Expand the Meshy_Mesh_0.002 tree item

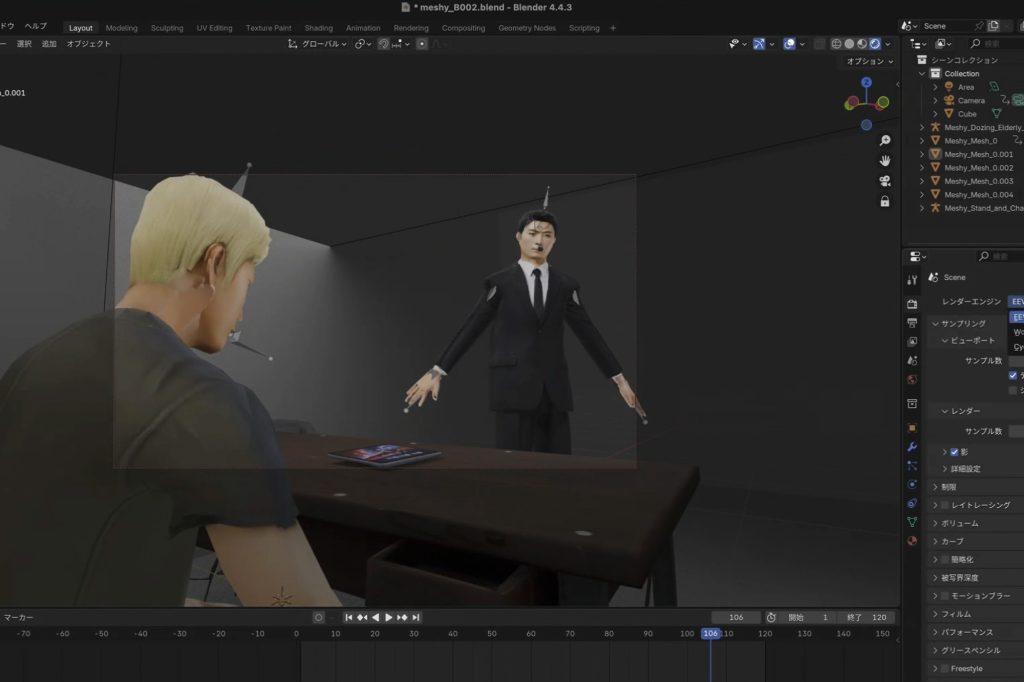[x=923, y=168]
